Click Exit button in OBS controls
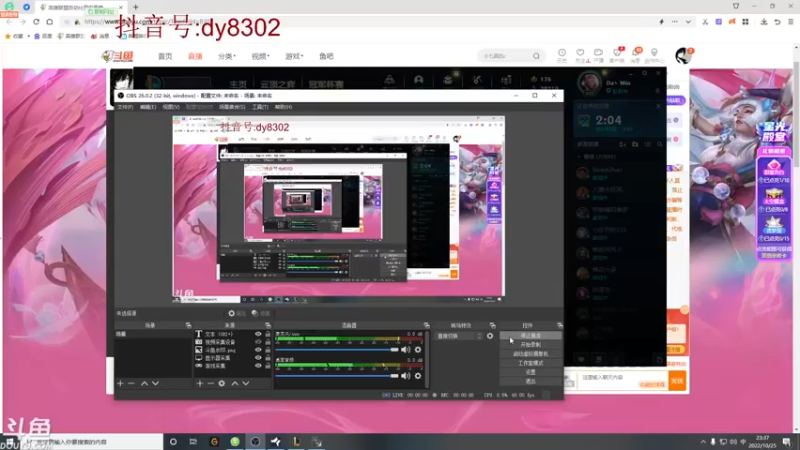This screenshot has height=450, width=800. (531, 381)
